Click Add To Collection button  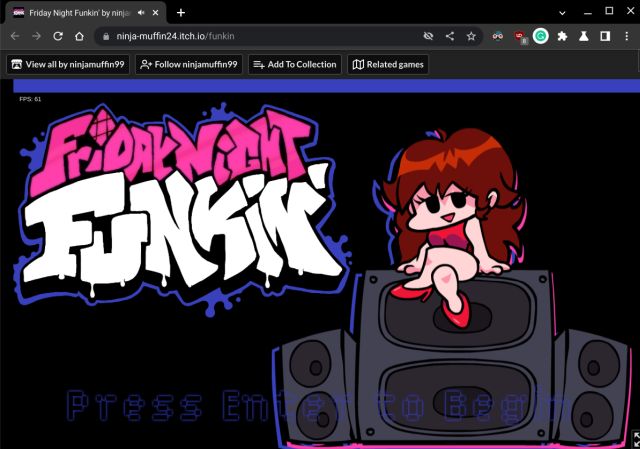[295, 64]
